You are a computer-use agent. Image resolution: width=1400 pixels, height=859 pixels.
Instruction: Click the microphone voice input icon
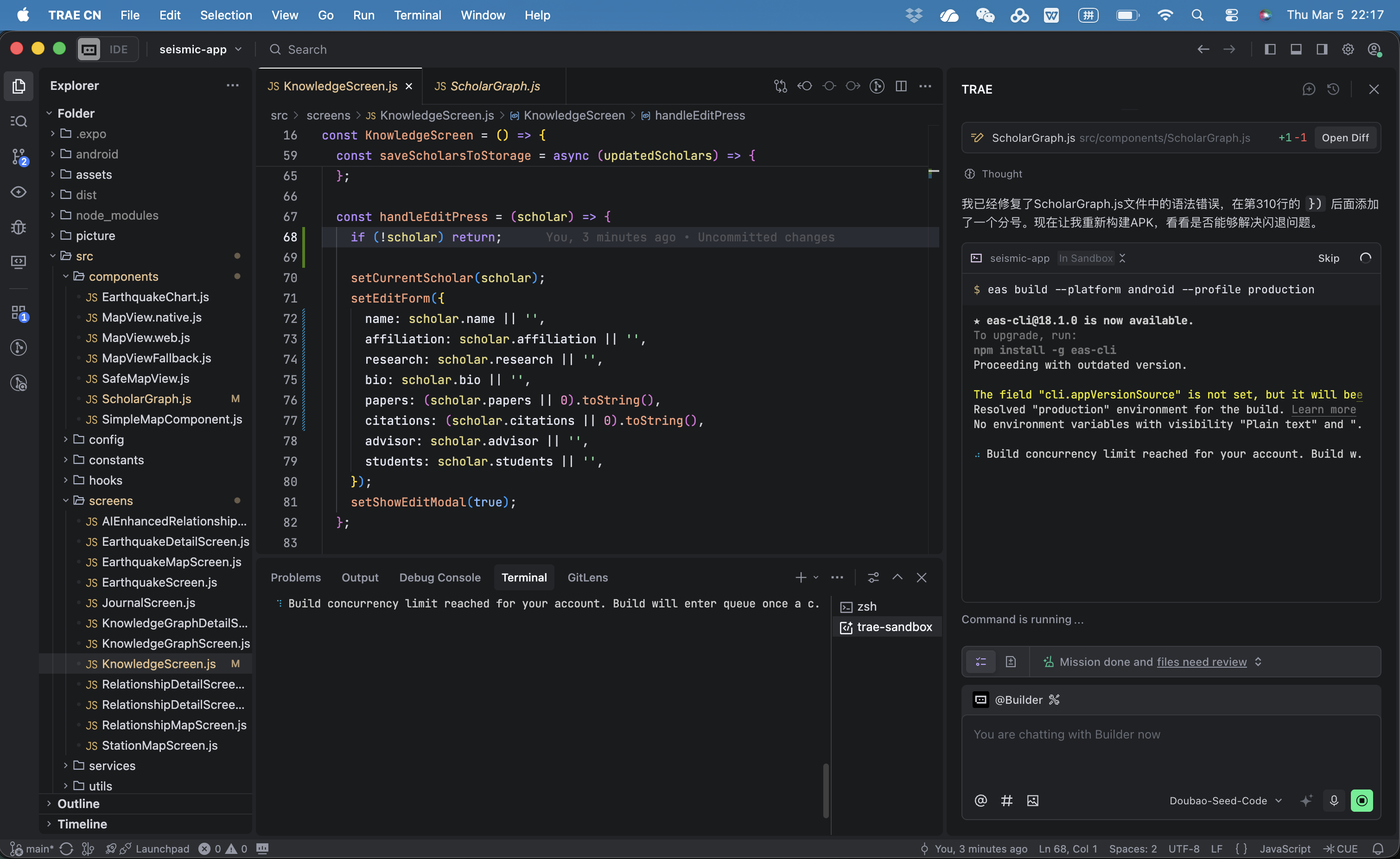coord(1334,801)
